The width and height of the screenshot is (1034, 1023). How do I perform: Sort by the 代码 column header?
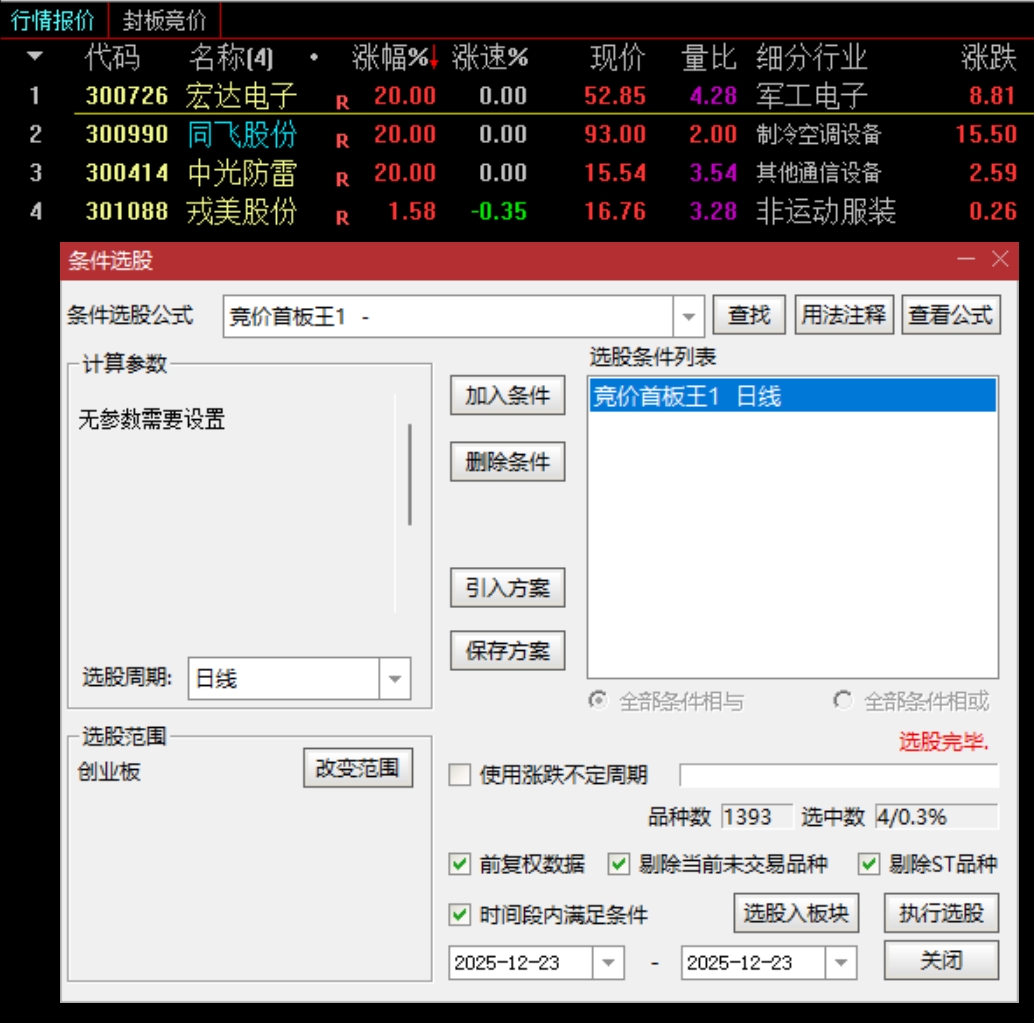(112, 57)
